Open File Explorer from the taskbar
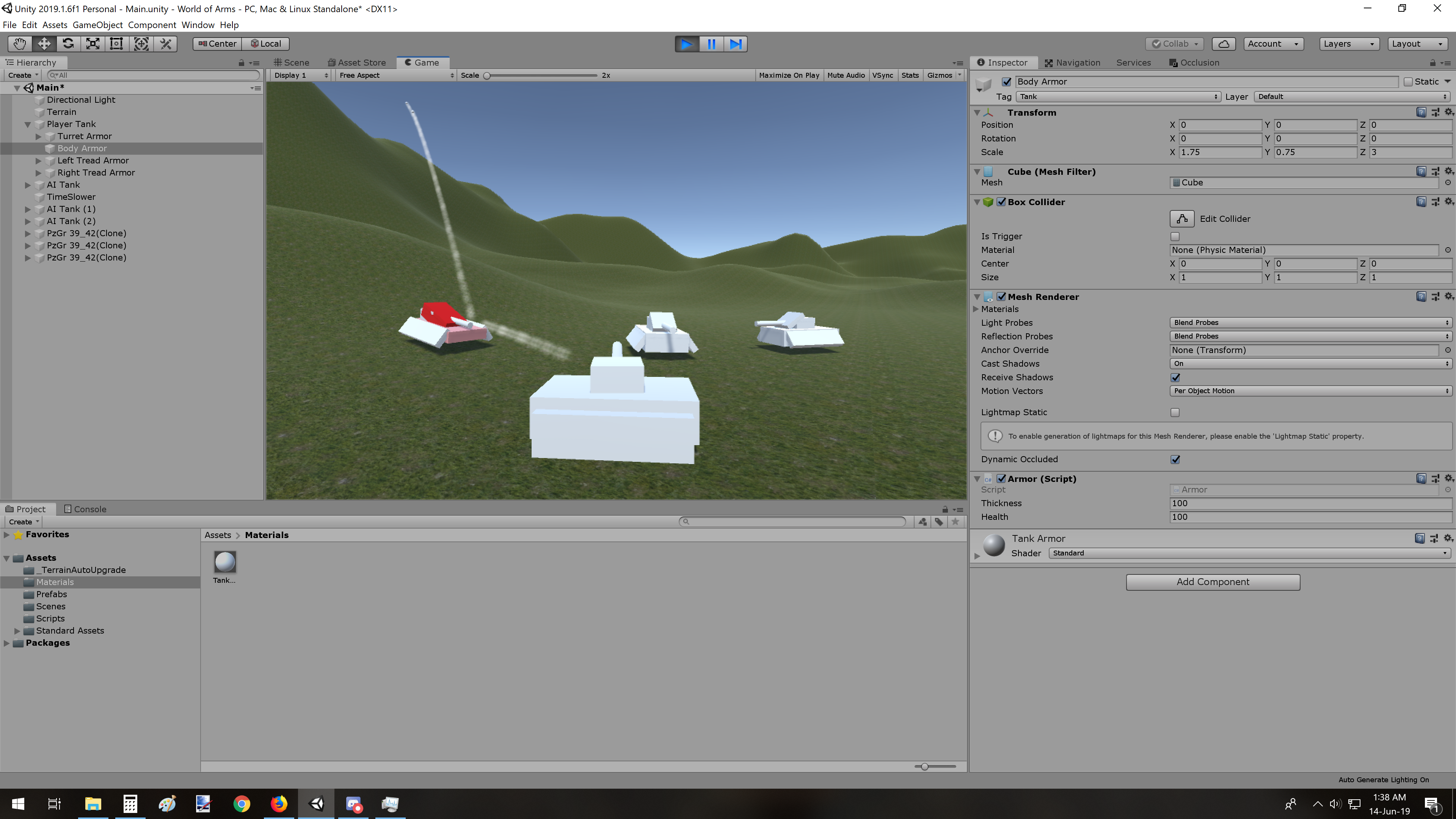 (93, 804)
